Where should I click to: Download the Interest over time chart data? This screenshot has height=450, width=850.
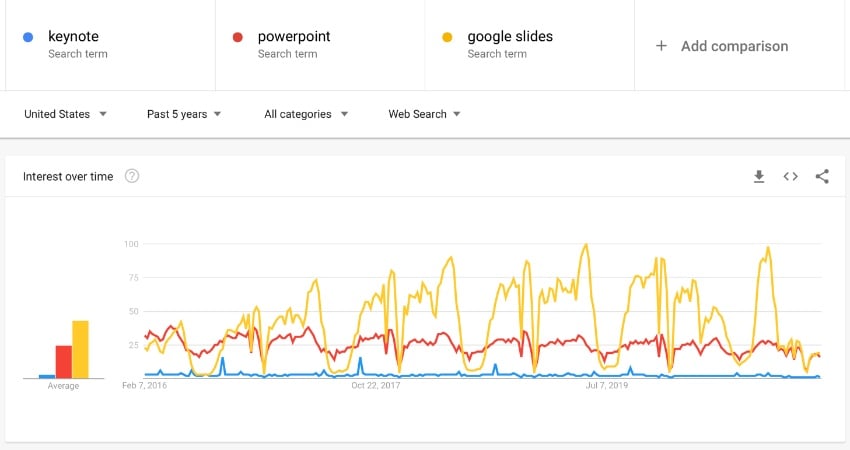[x=759, y=177]
